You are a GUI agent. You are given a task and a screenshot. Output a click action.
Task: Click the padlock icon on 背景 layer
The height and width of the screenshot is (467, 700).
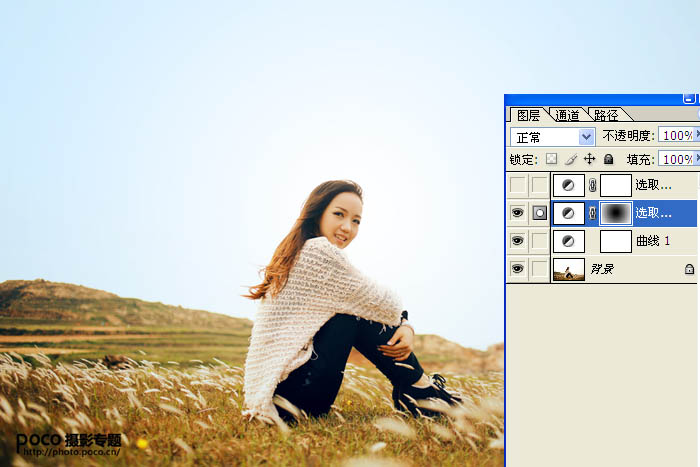[x=689, y=269]
